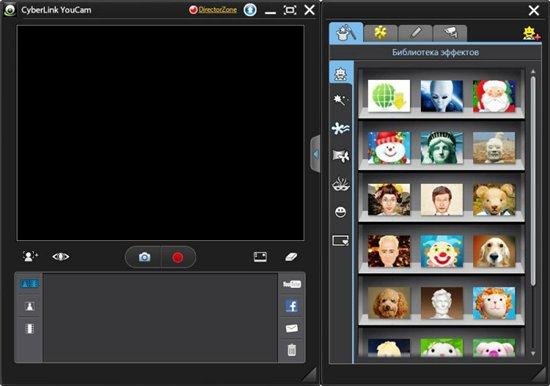Select the distortion effects category
This screenshot has width=550, height=386.
click(x=341, y=156)
